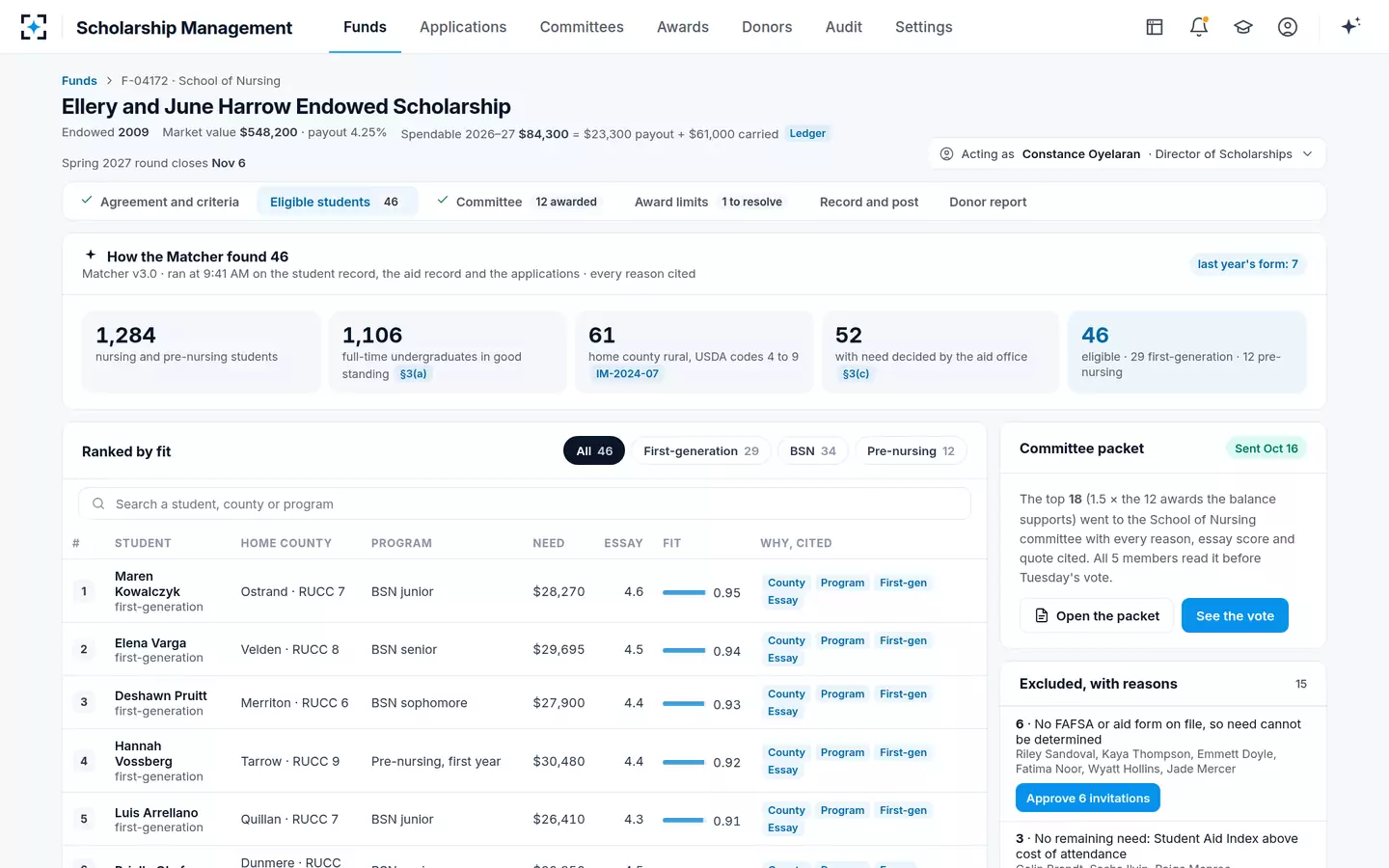Viewport: 1389px width, 868px height.
Task: Open the notifications bell
Action: (1199, 27)
